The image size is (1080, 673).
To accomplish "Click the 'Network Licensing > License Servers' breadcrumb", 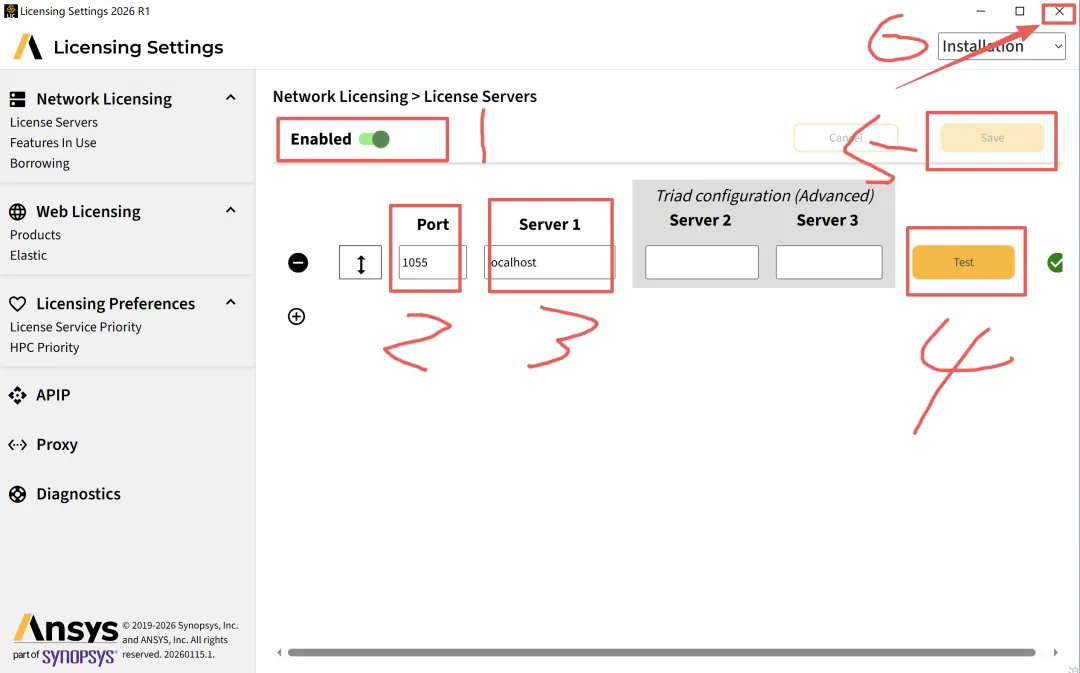I will pyautogui.click(x=405, y=96).
